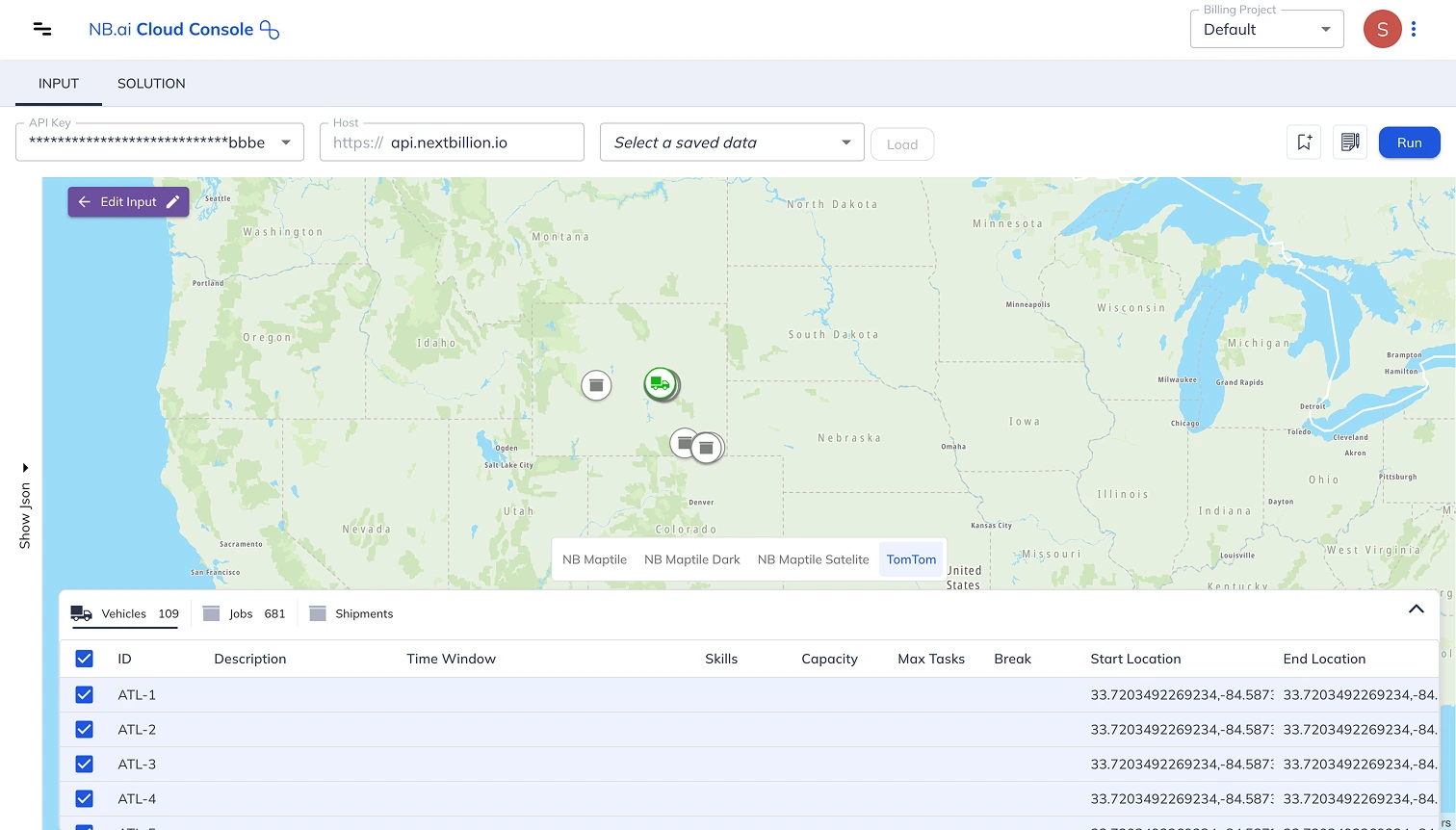Click the NB.ai Cloud Console logo

point(184,29)
